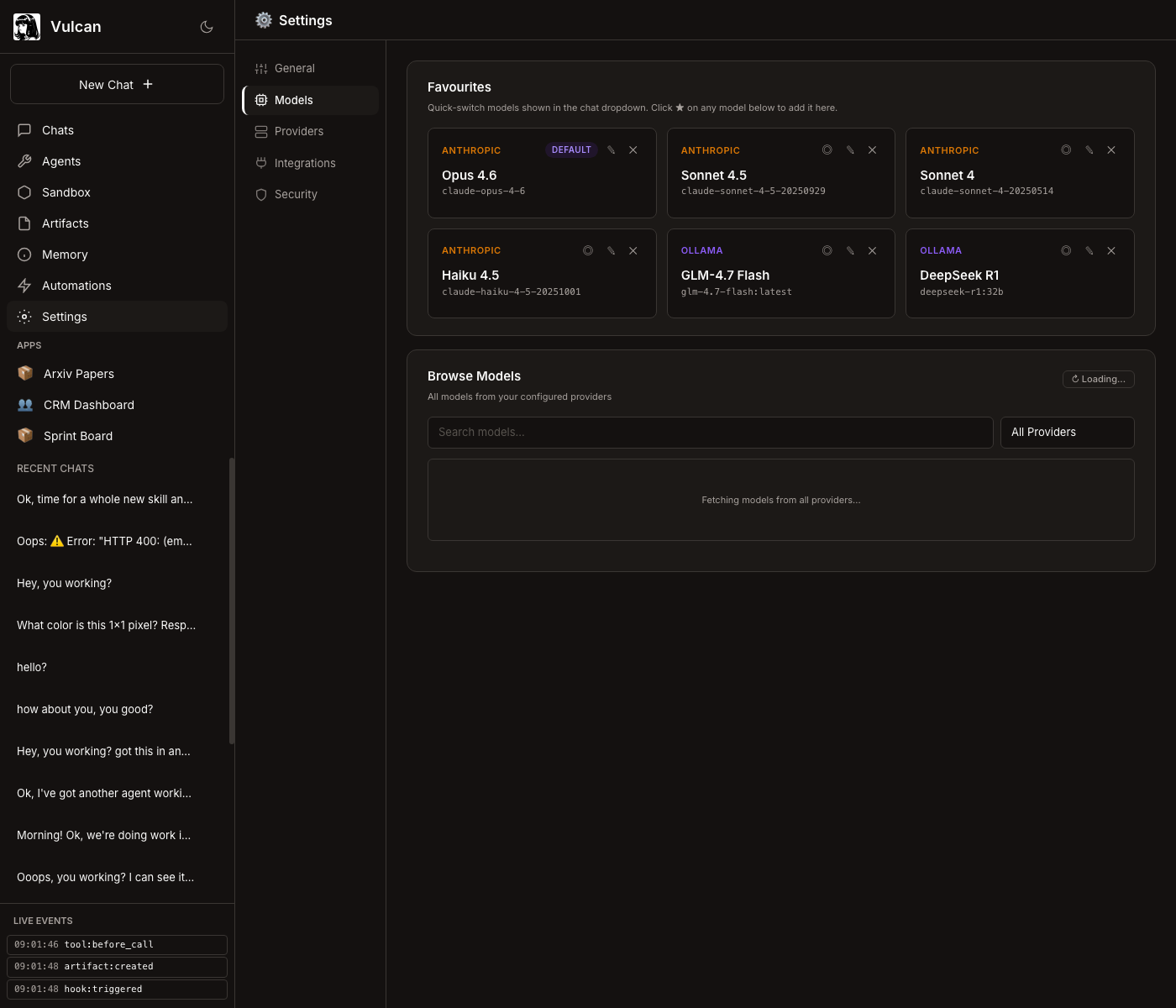Edit the Opus 4.6 favourite with pencil icon

pos(612,150)
